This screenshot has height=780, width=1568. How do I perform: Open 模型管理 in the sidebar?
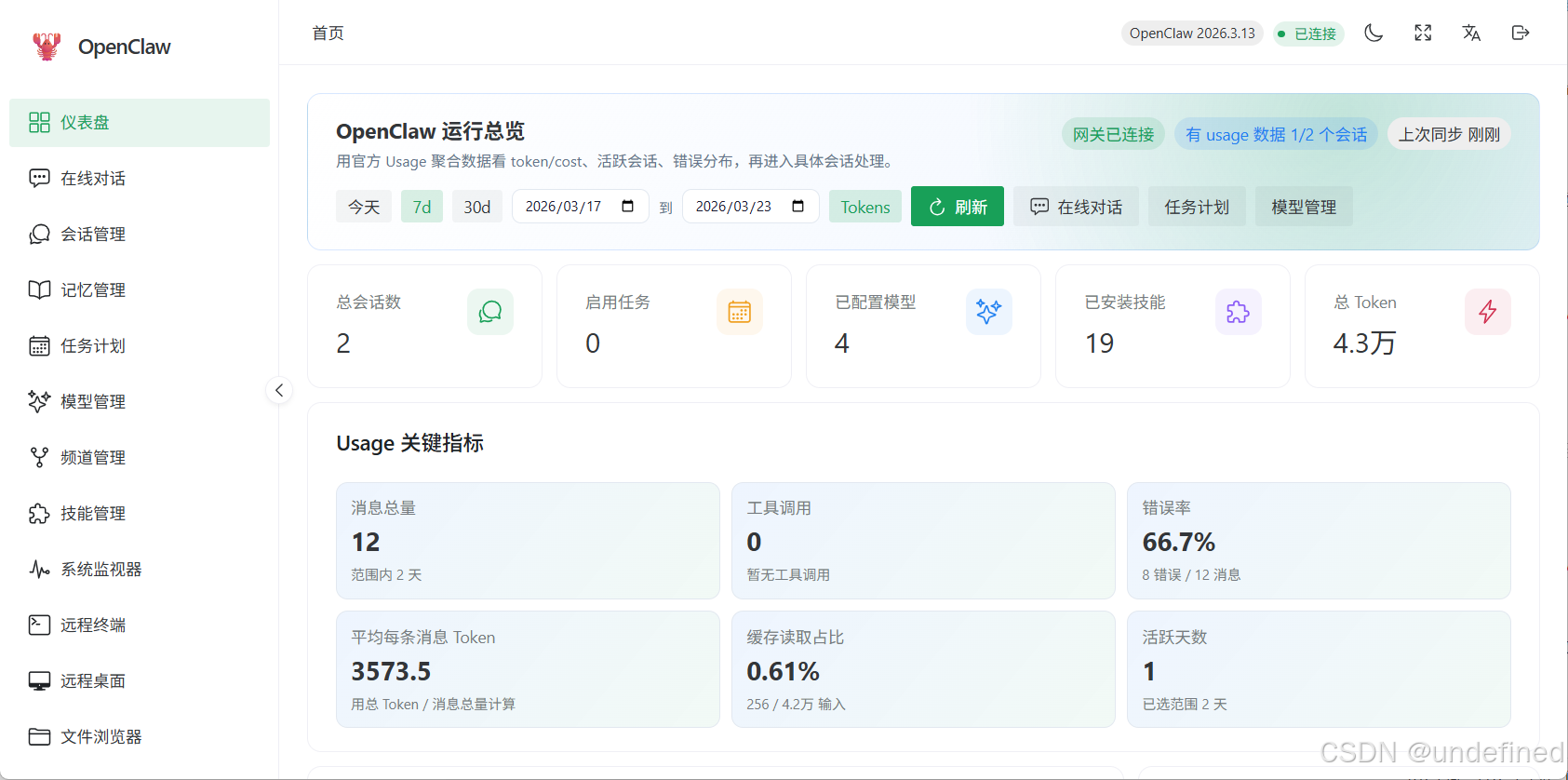(140, 402)
